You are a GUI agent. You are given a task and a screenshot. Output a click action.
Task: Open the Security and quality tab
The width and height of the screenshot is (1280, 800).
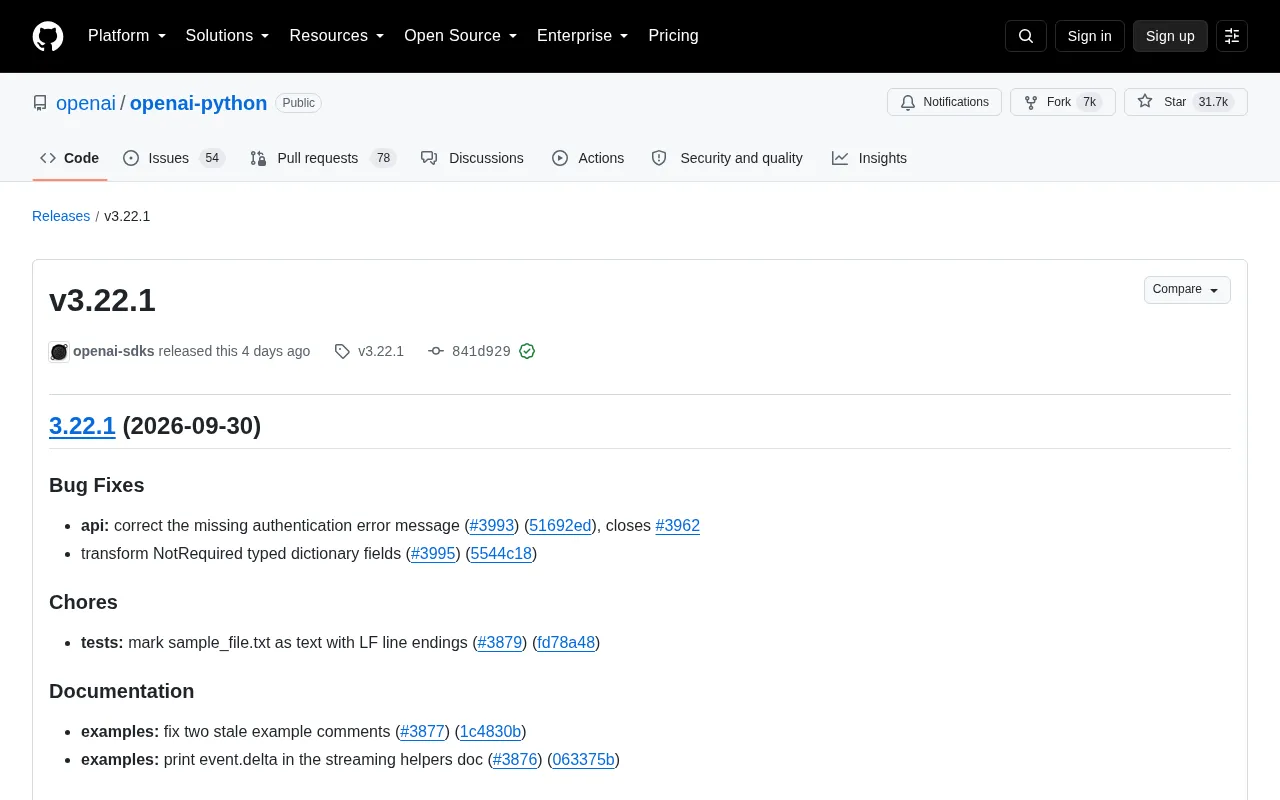pyautogui.click(x=727, y=158)
